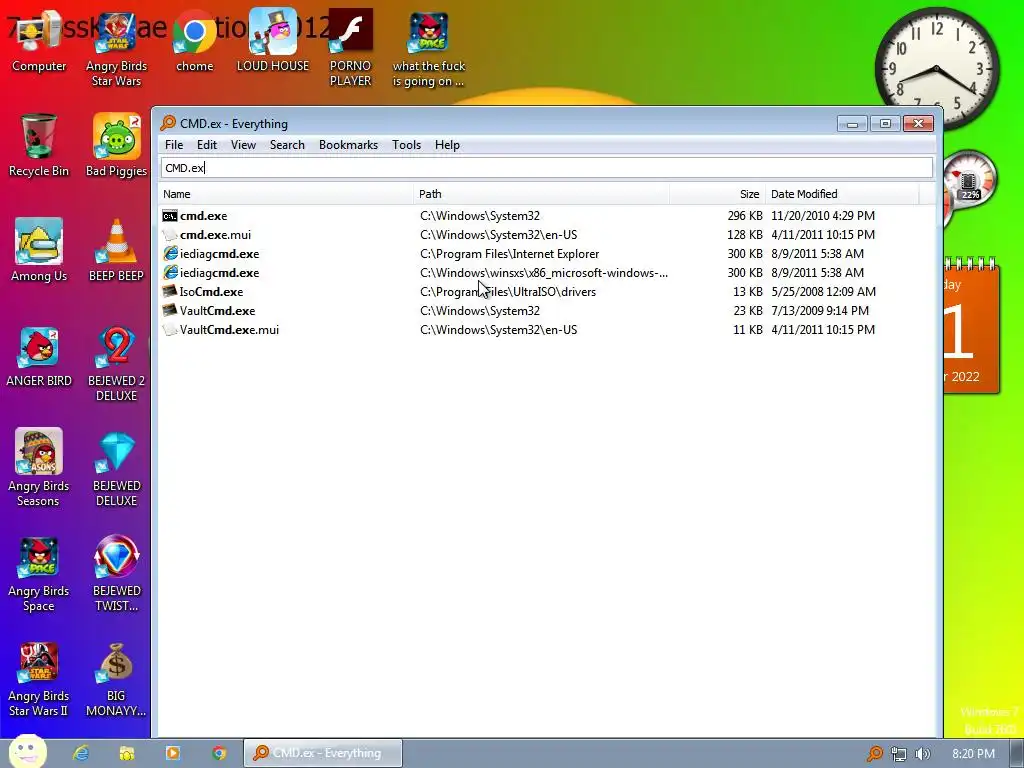This screenshot has height=768, width=1024.
Task: Sort results by Path column
Action: point(541,194)
